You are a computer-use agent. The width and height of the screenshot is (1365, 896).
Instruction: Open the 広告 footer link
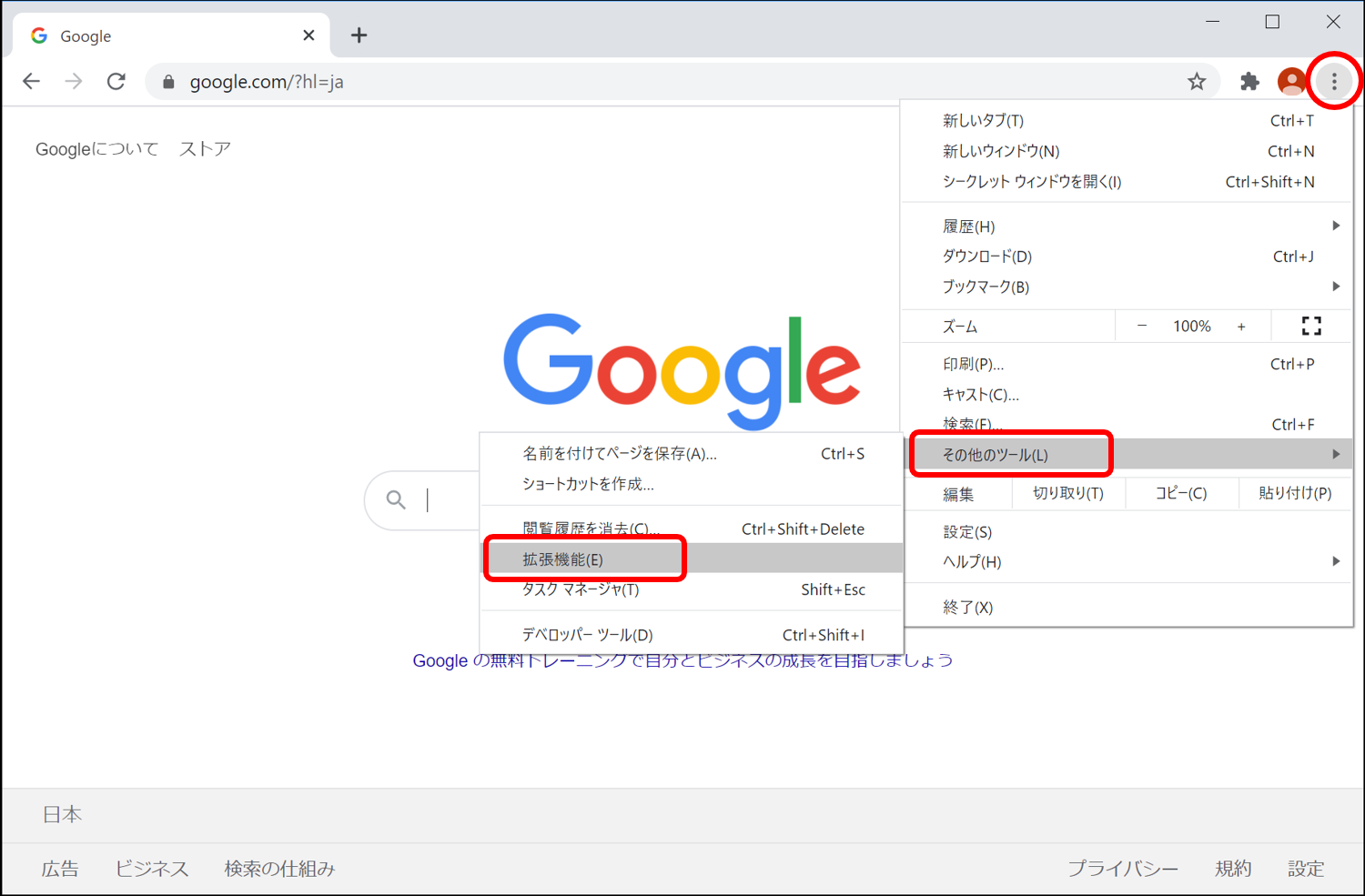[60, 869]
